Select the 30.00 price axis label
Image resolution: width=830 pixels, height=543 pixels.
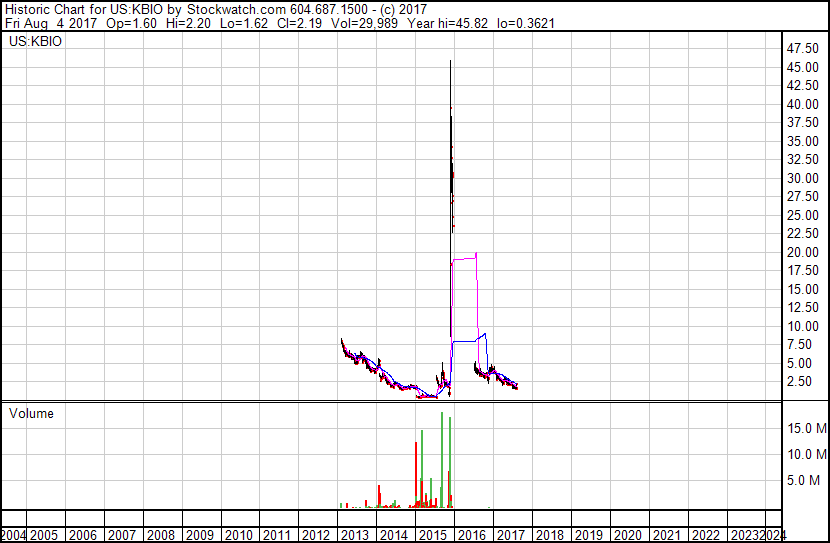coord(802,178)
